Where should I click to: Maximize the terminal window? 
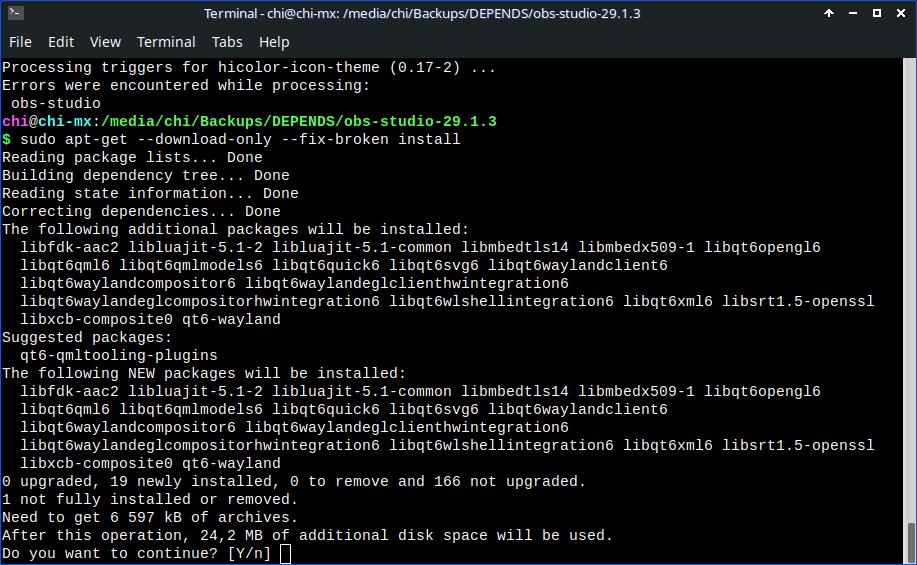877,13
